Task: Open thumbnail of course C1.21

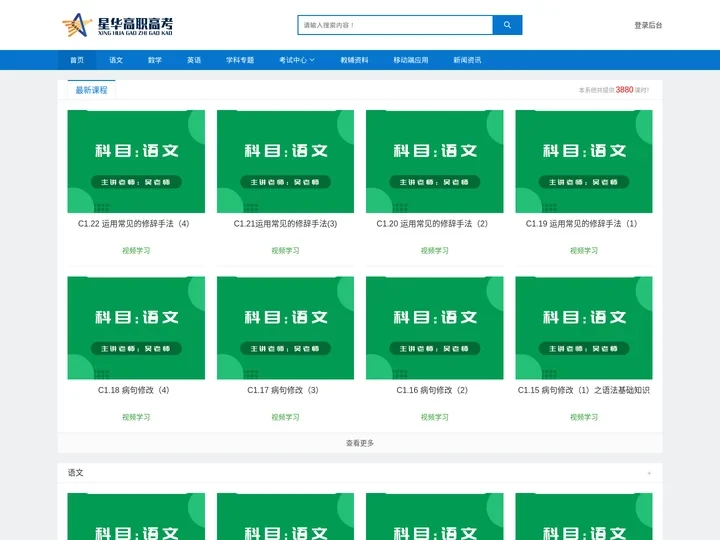Action: [x=285, y=161]
